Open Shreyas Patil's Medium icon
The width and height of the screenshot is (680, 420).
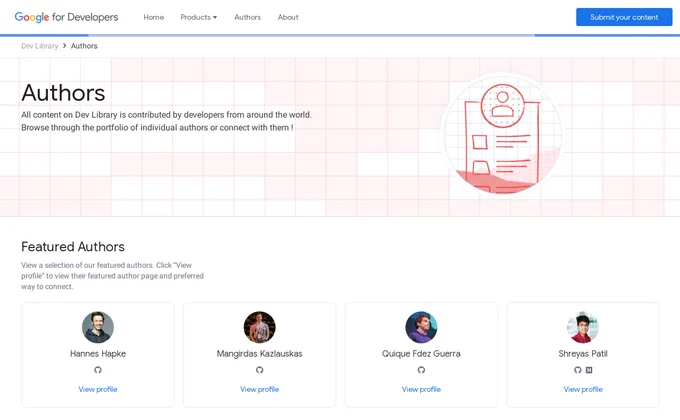point(589,370)
